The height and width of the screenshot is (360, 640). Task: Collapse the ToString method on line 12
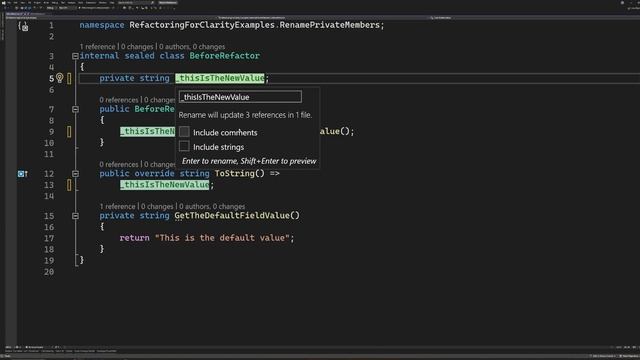coord(76,173)
